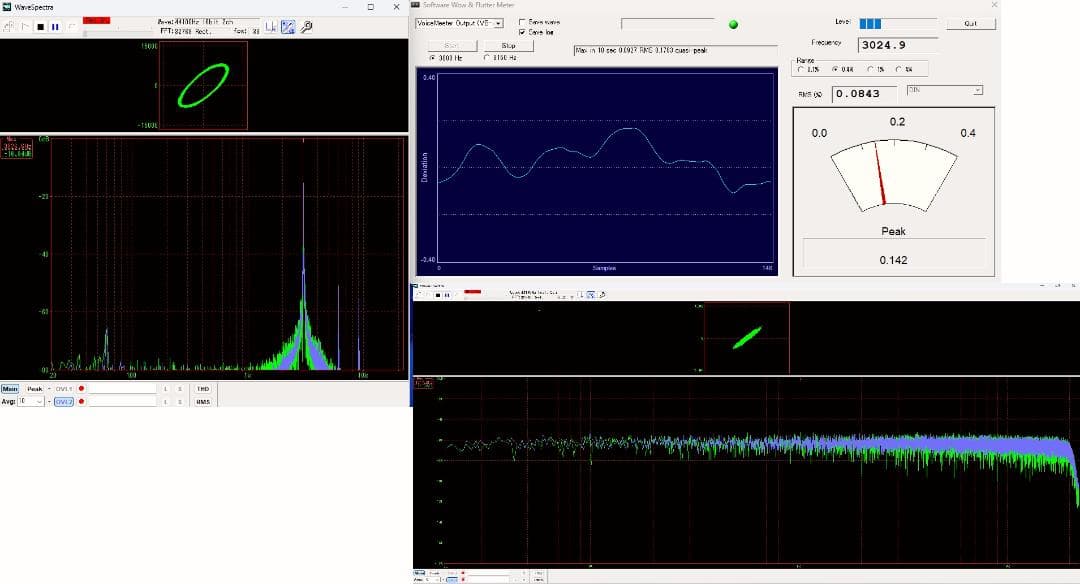Screen dimensions: 1080x584
Task: Select the 0.1% Range radio button
Action: pyautogui.click(x=800, y=70)
